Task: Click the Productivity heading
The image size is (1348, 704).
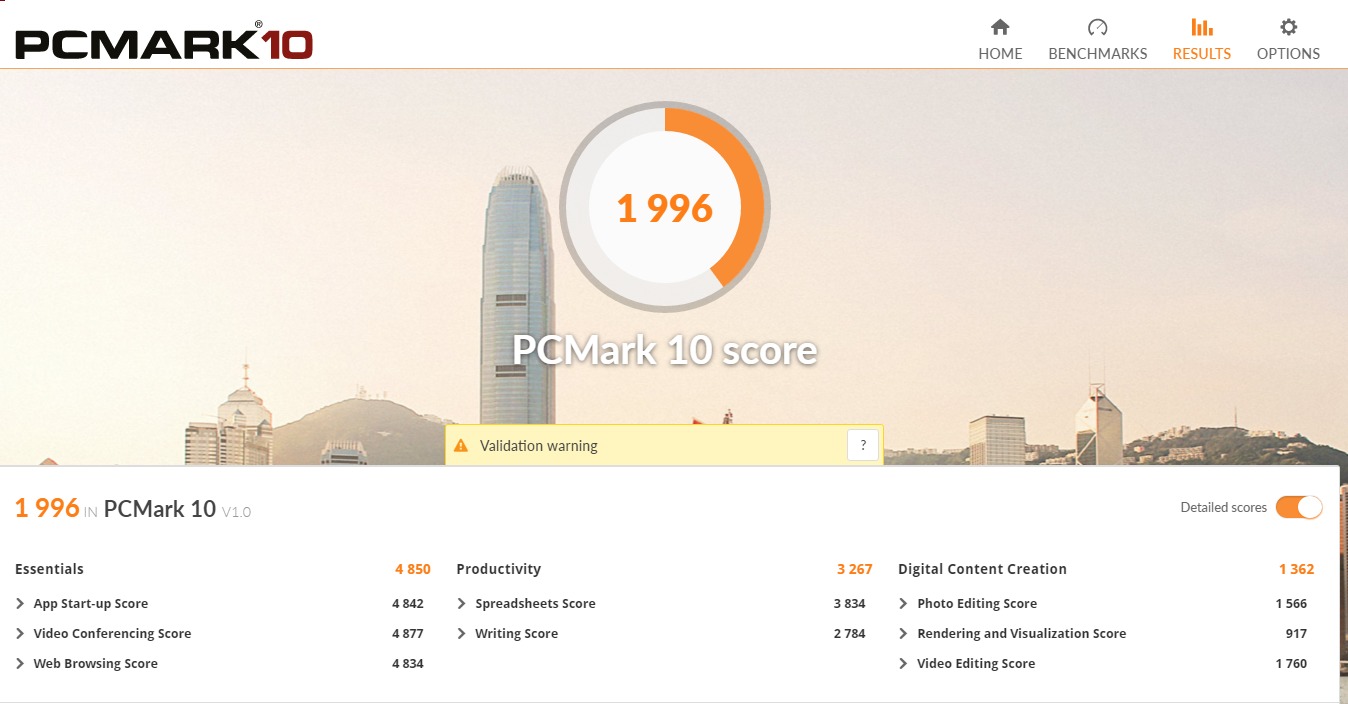Action: coord(498,569)
